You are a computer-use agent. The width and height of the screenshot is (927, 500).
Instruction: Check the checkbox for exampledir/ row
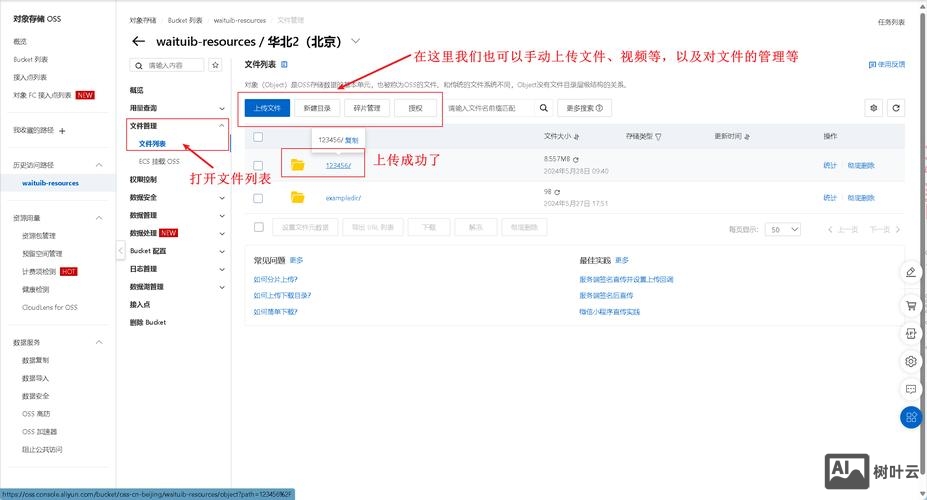(x=258, y=198)
